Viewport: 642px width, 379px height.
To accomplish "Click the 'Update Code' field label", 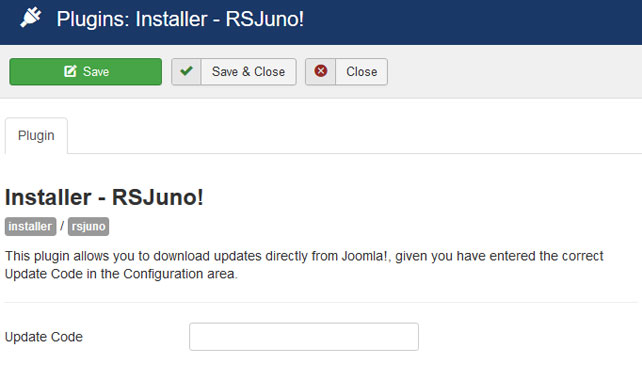I will 44,337.
